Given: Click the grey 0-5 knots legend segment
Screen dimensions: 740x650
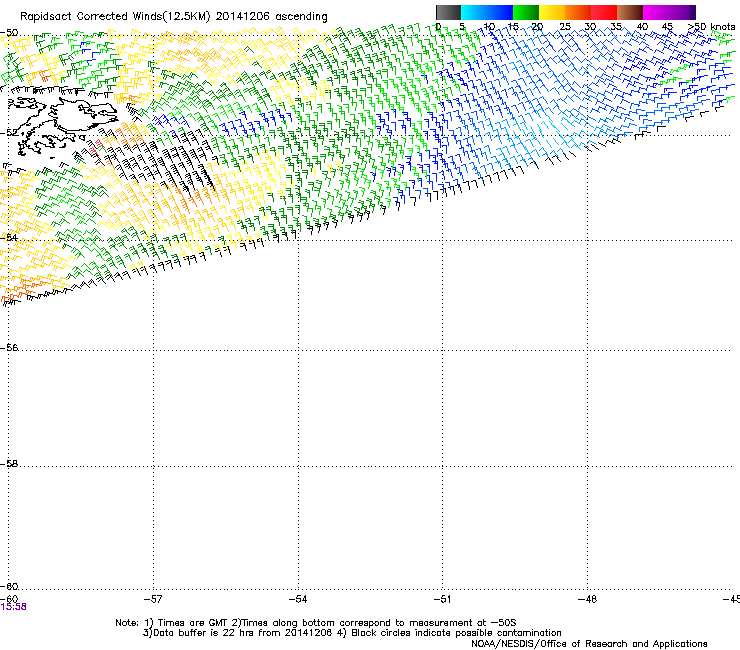Looking at the screenshot, I should point(448,12).
